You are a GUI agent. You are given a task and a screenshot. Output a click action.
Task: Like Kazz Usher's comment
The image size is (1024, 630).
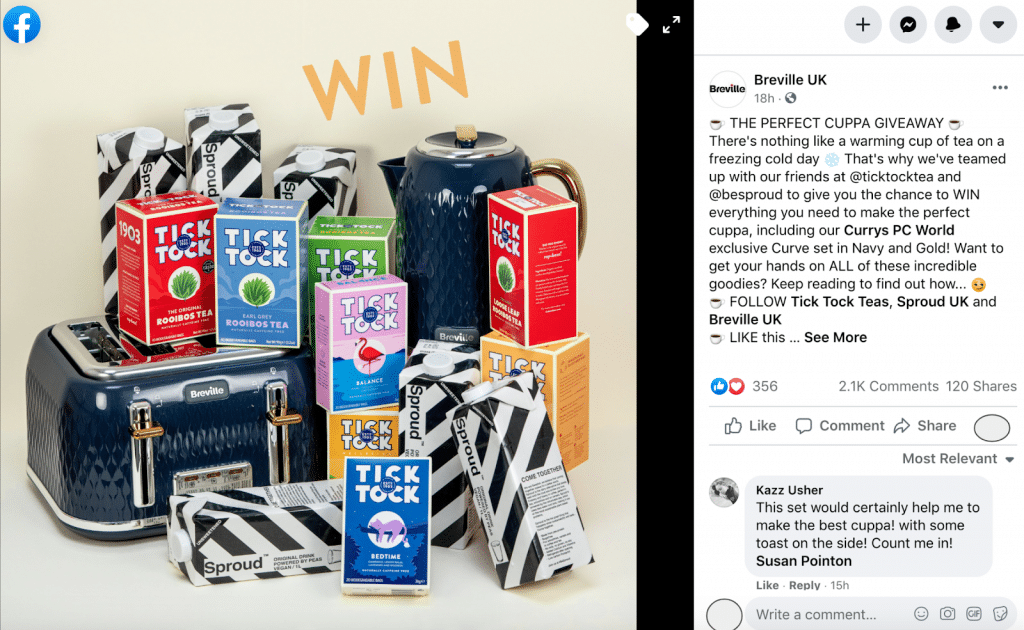pos(767,586)
